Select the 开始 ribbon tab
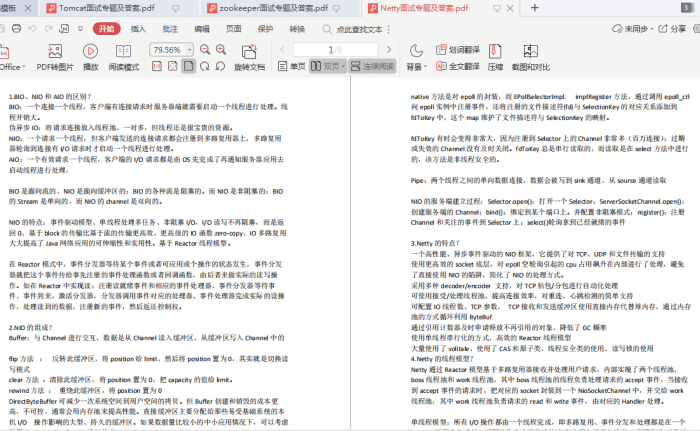This screenshot has width=700, height=431. pyautogui.click(x=106, y=29)
